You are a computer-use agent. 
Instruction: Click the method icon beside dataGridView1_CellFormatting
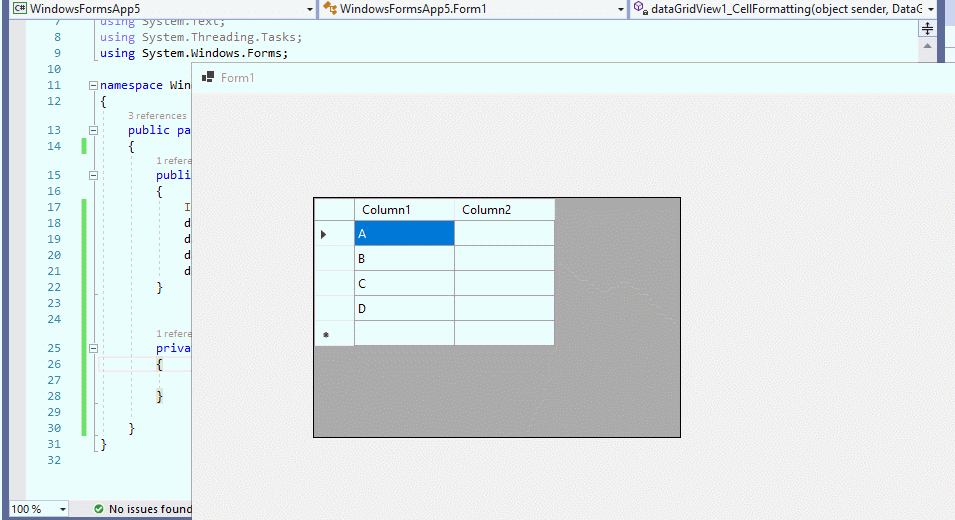(640, 8)
